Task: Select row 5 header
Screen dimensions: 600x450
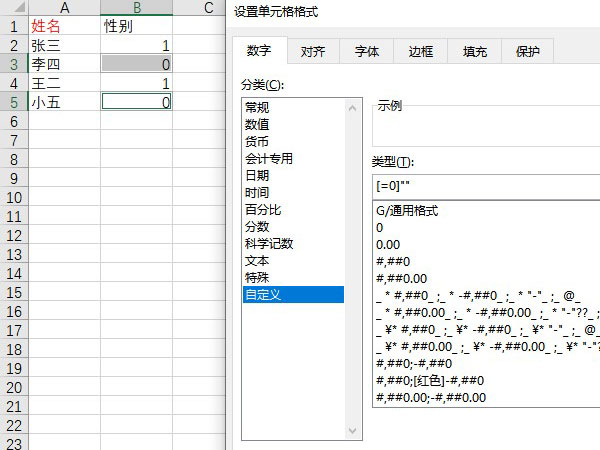Action: (x=14, y=102)
